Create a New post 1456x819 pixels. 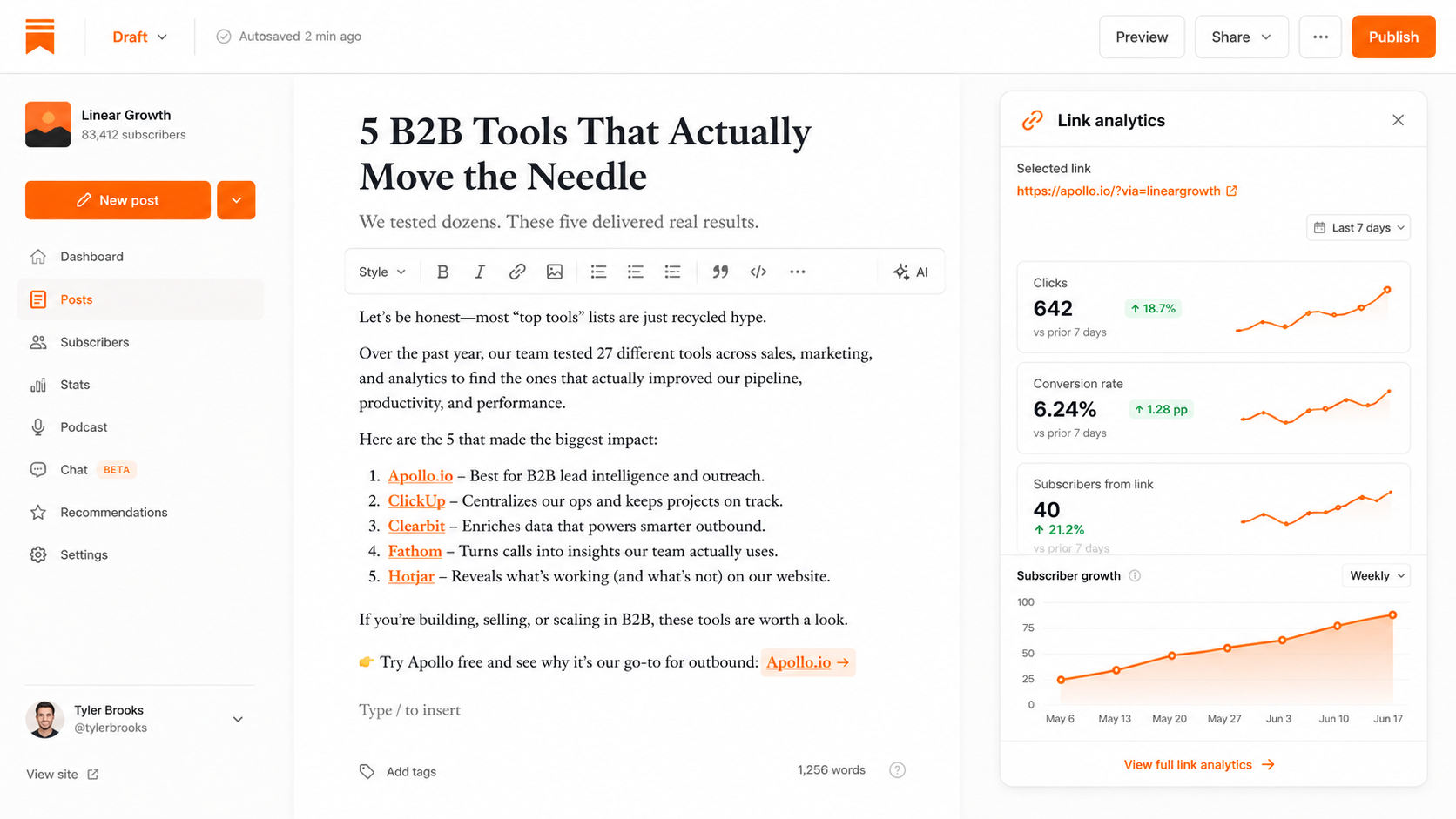[x=118, y=200]
